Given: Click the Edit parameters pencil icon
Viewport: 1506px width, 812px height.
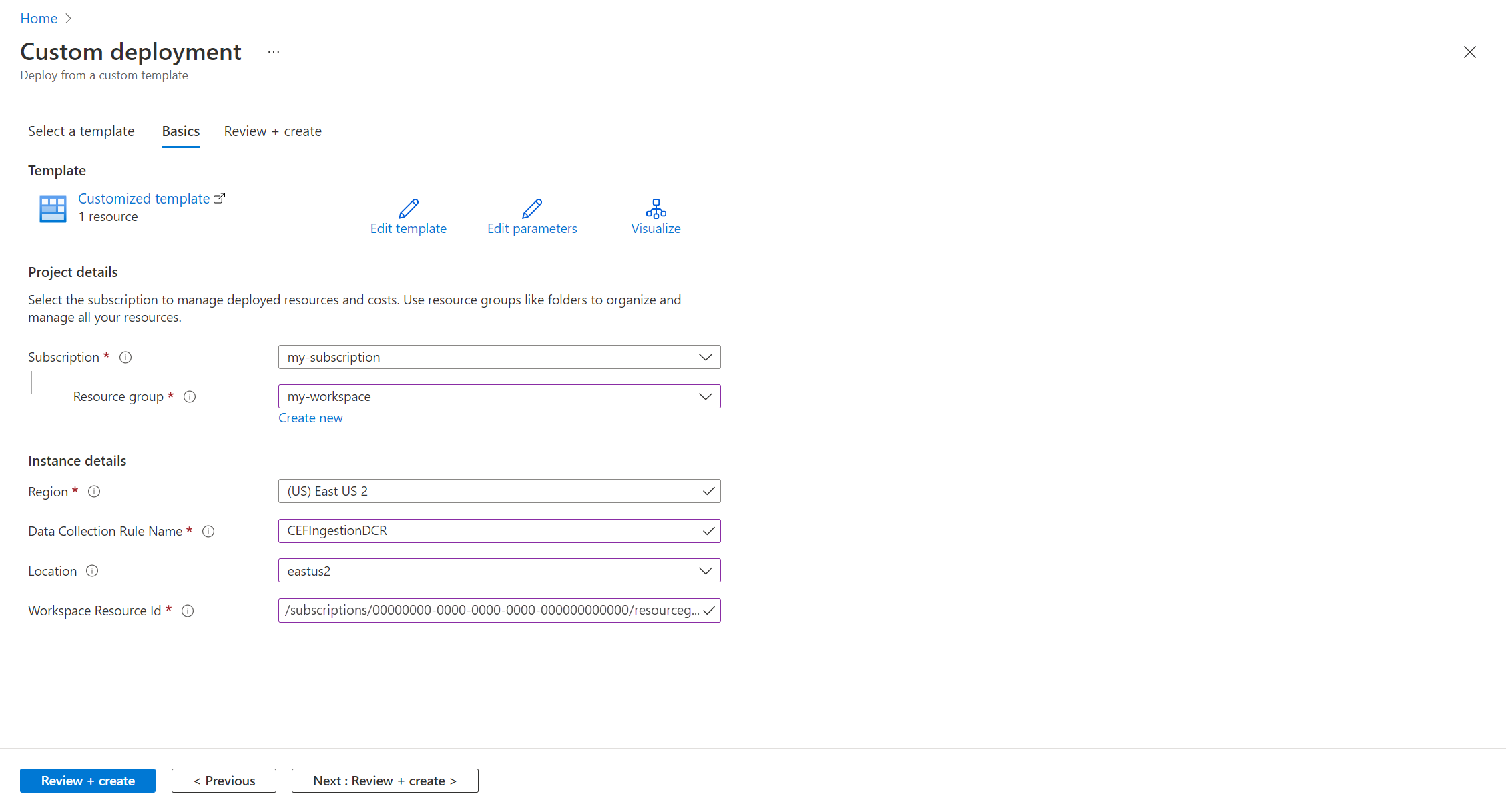Looking at the screenshot, I should pyautogui.click(x=531, y=209).
